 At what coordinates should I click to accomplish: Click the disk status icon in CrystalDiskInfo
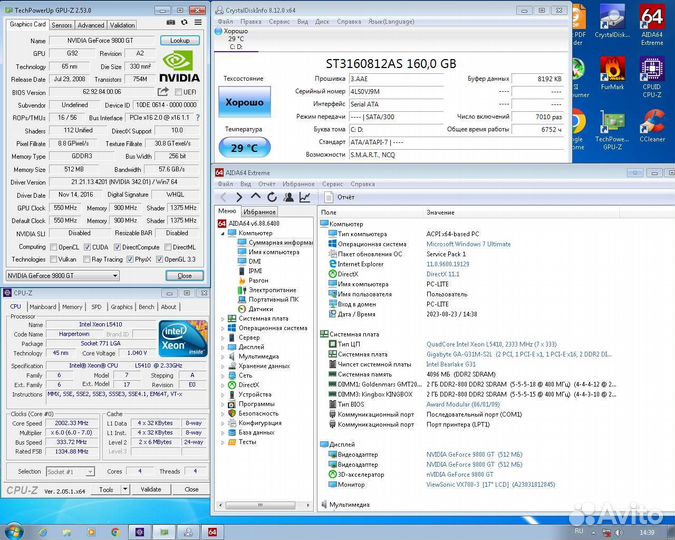[218, 31]
